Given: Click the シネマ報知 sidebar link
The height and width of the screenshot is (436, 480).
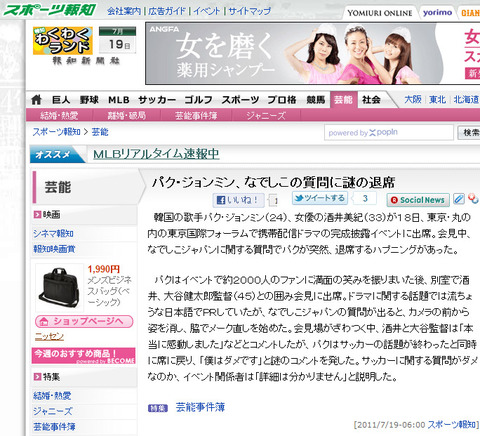Looking at the screenshot, I should pos(53,234).
